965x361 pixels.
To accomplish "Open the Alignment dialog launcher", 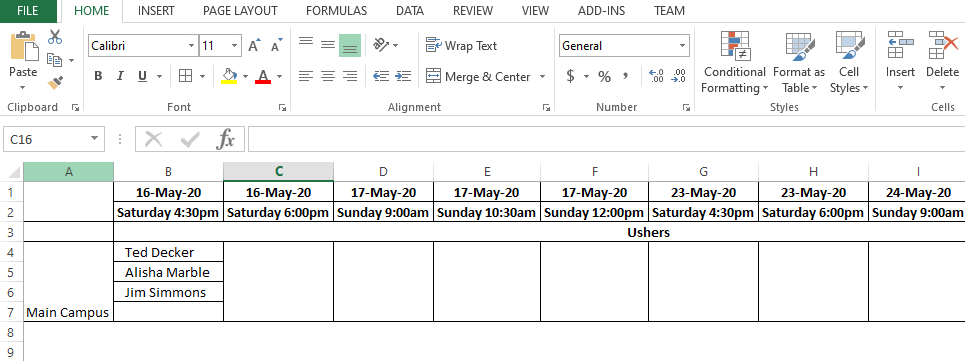I will point(546,108).
